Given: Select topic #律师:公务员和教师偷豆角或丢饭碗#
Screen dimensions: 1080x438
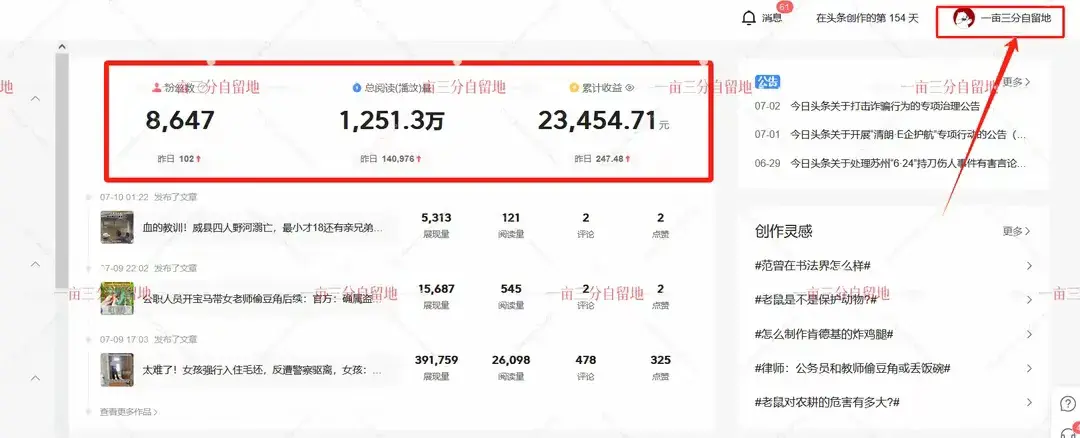Looking at the screenshot, I should pyautogui.click(x=853, y=368).
